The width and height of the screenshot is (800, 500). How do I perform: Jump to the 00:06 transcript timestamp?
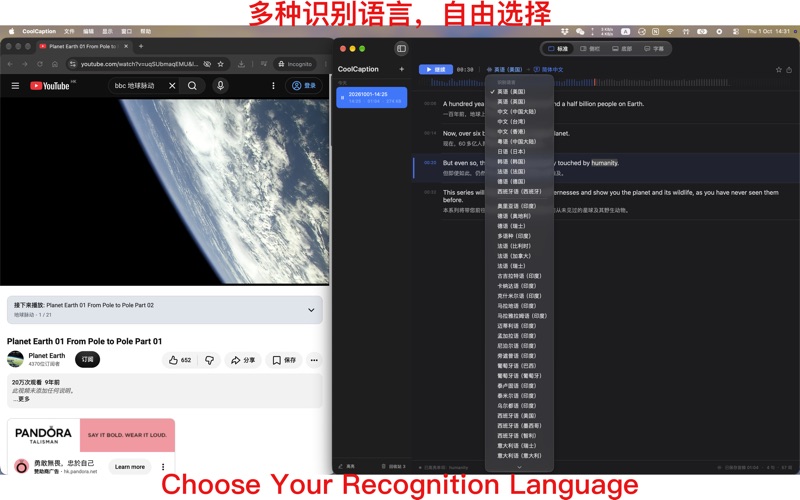pos(430,104)
